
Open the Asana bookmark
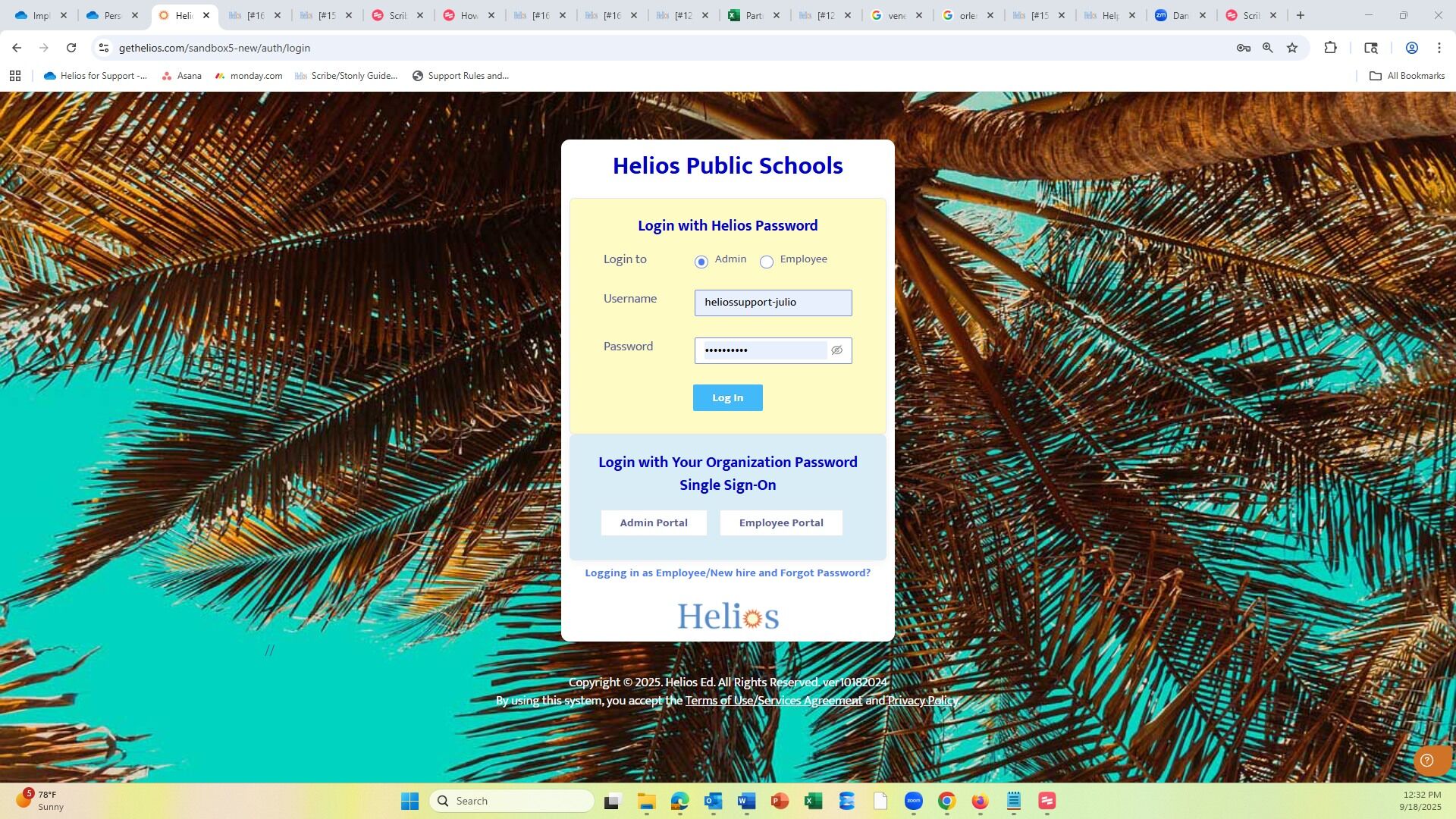click(x=182, y=76)
